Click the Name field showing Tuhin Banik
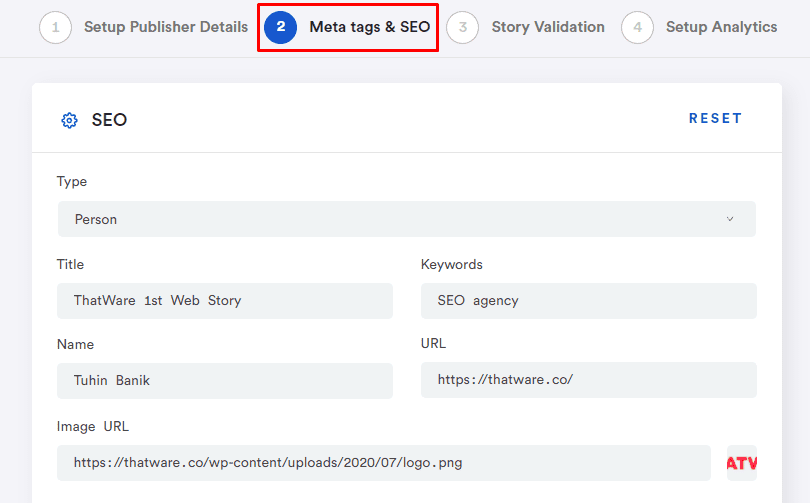810x503 pixels. pos(225,381)
